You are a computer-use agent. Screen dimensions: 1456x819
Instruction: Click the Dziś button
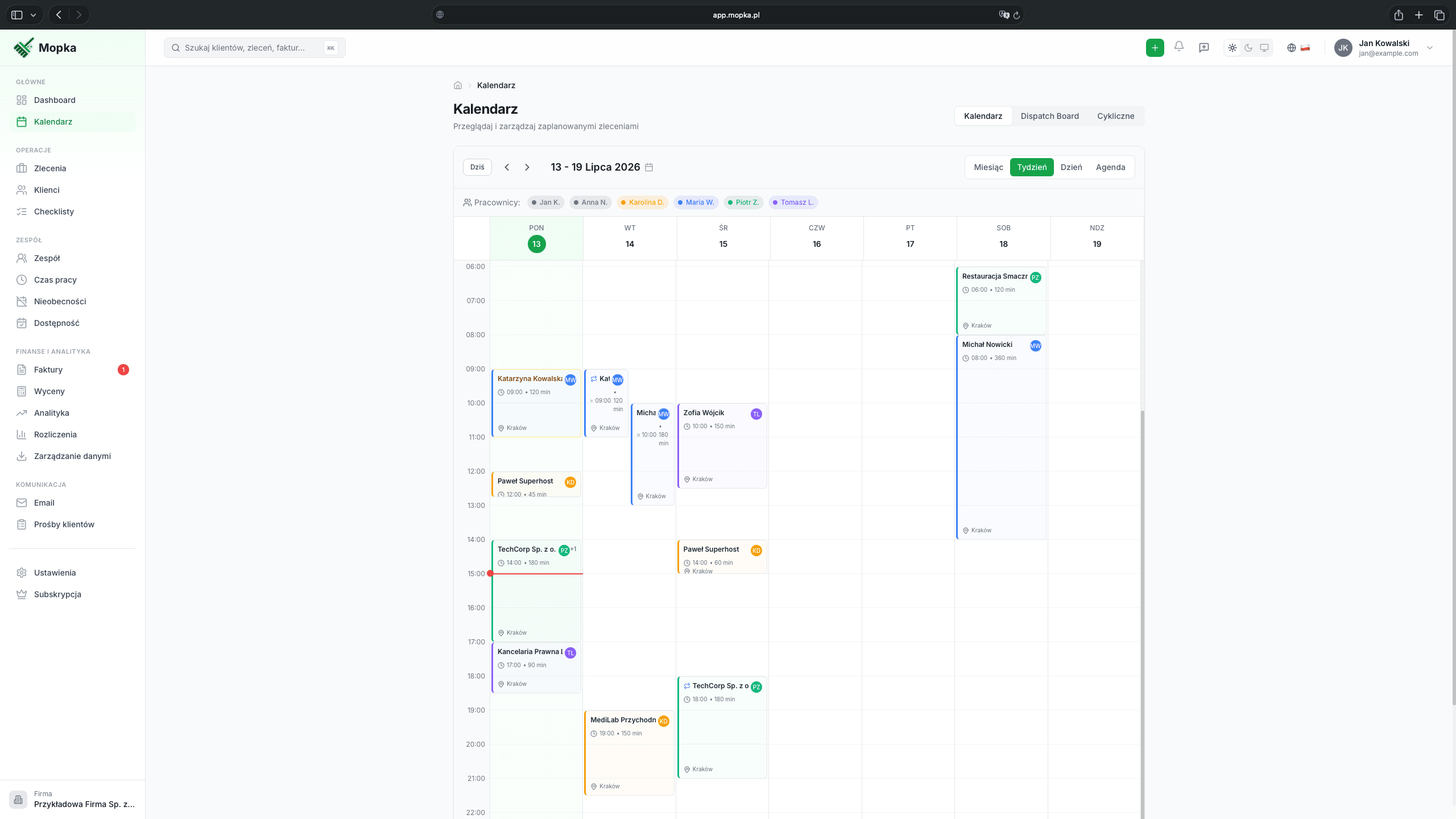coord(477,167)
